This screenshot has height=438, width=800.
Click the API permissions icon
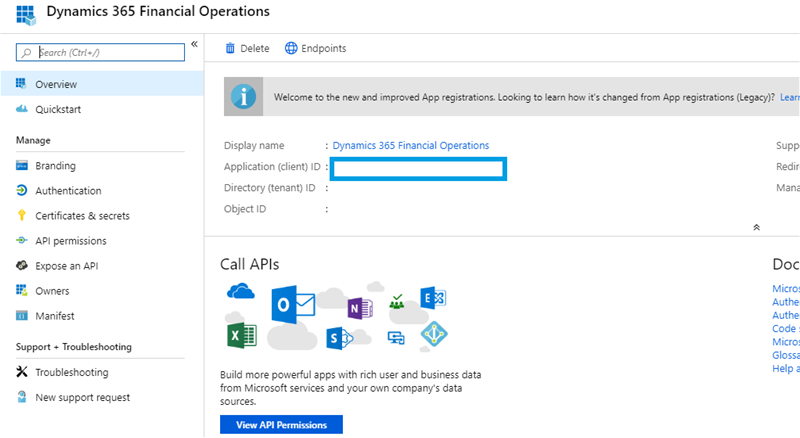pos(22,241)
